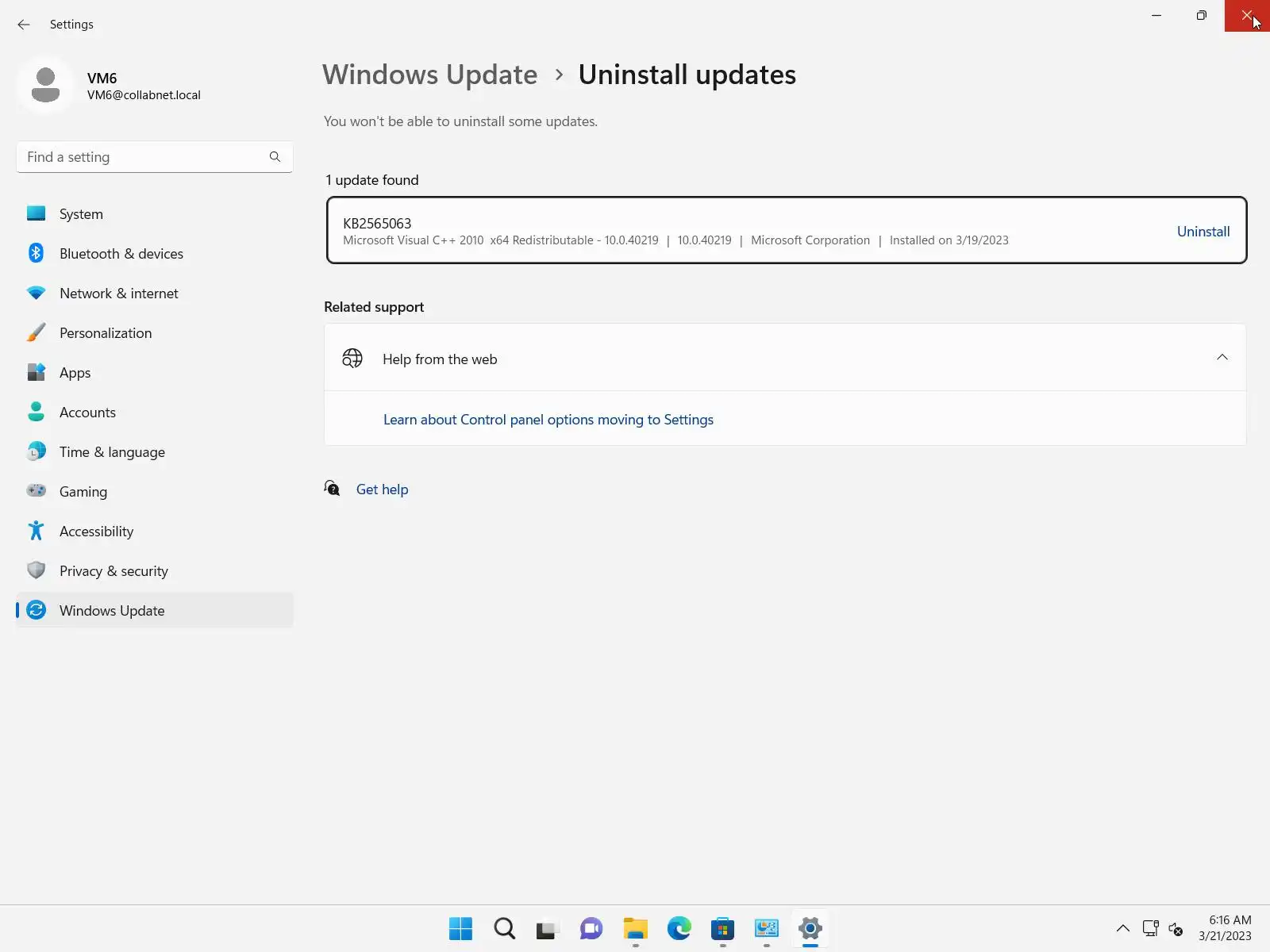Launch Microsoft Edge from taskbar
The width and height of the screenshot is (1270, 952).
(x=679, y=928)
